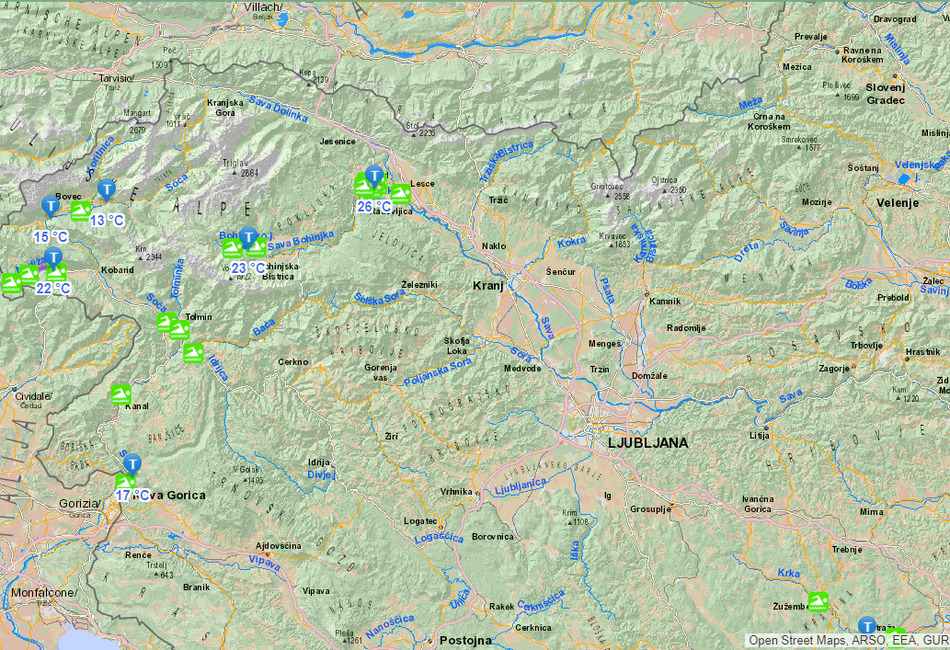The width and height of the screenshot is (950, 650).
Task: Click the Postojna town label
Action: coord(466,640)
